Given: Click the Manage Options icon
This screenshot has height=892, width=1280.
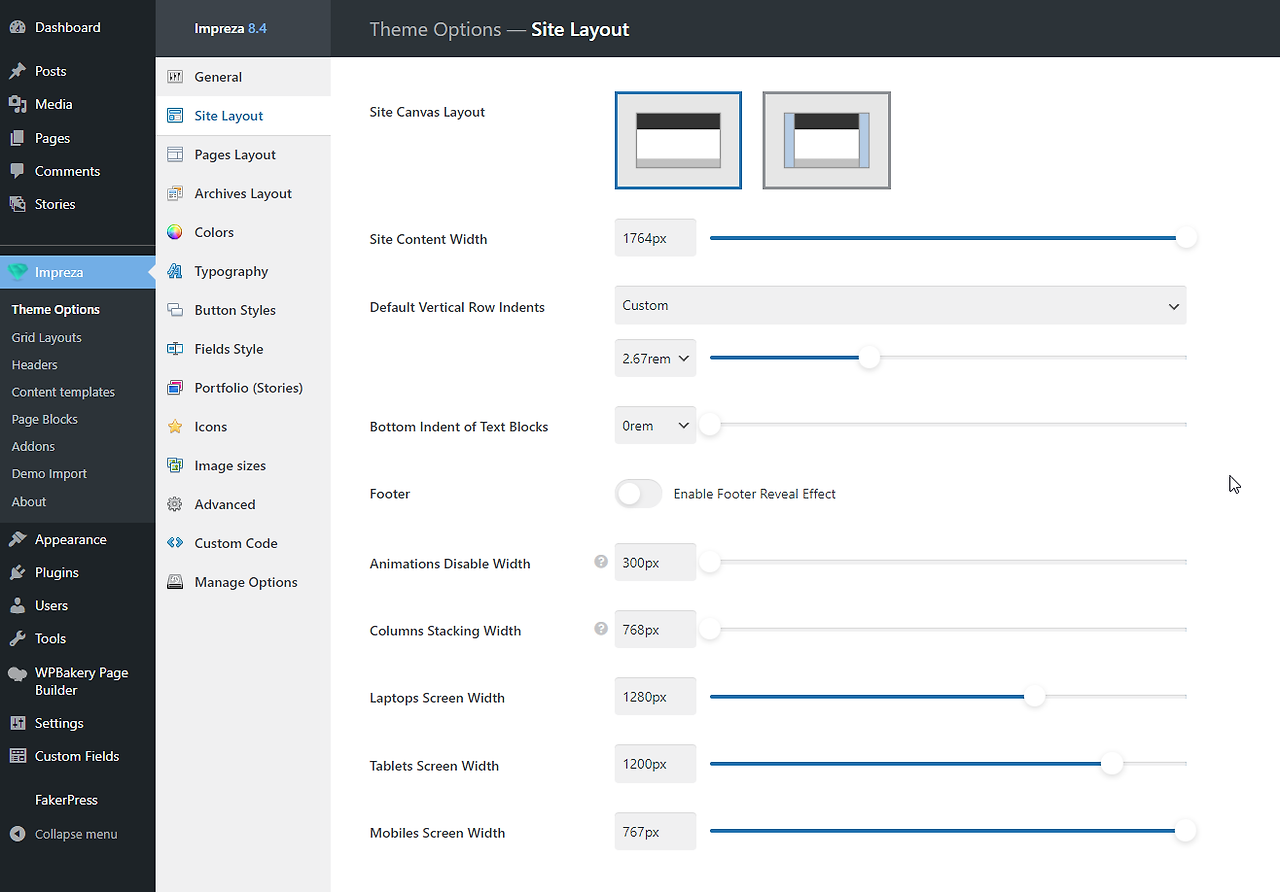Looking at the screenshot, I should pos(175,582).
